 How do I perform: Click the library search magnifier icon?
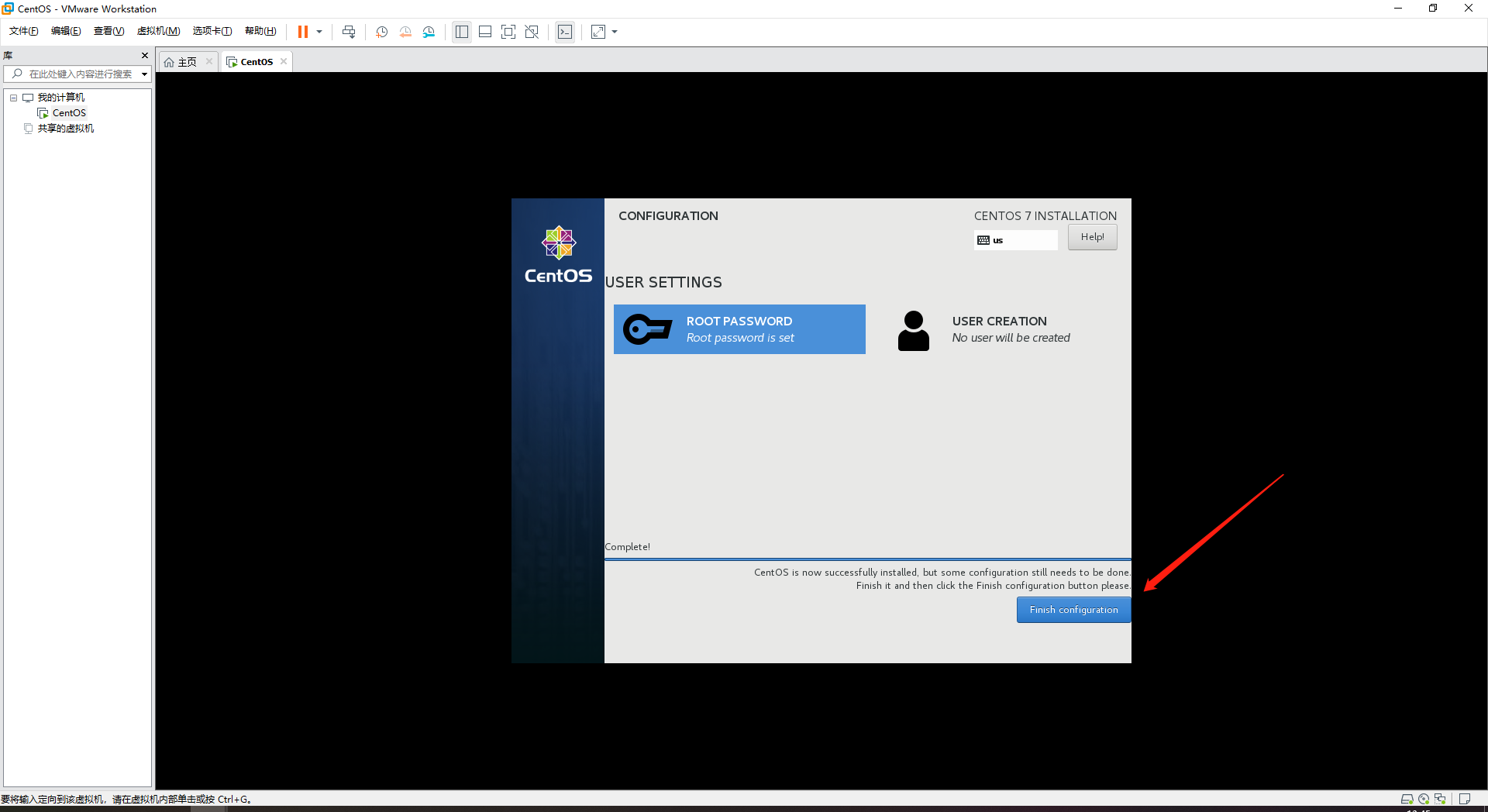[17, 74]
